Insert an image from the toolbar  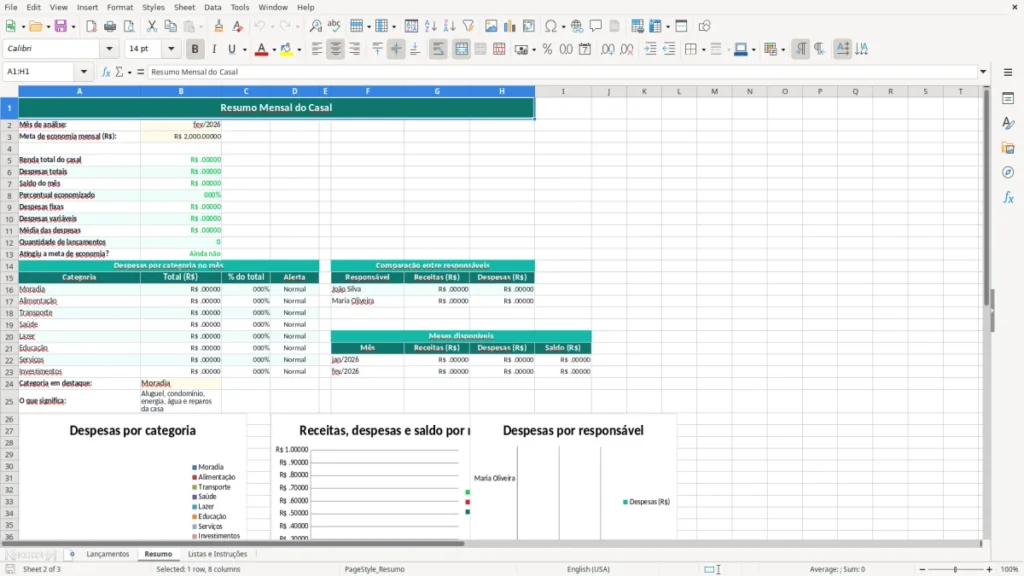(491, 26)
